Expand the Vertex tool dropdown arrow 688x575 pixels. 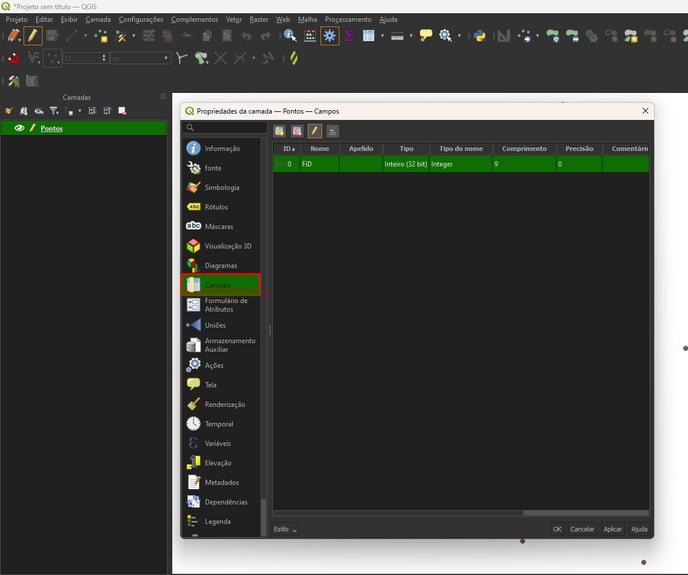tap(134, 36)
